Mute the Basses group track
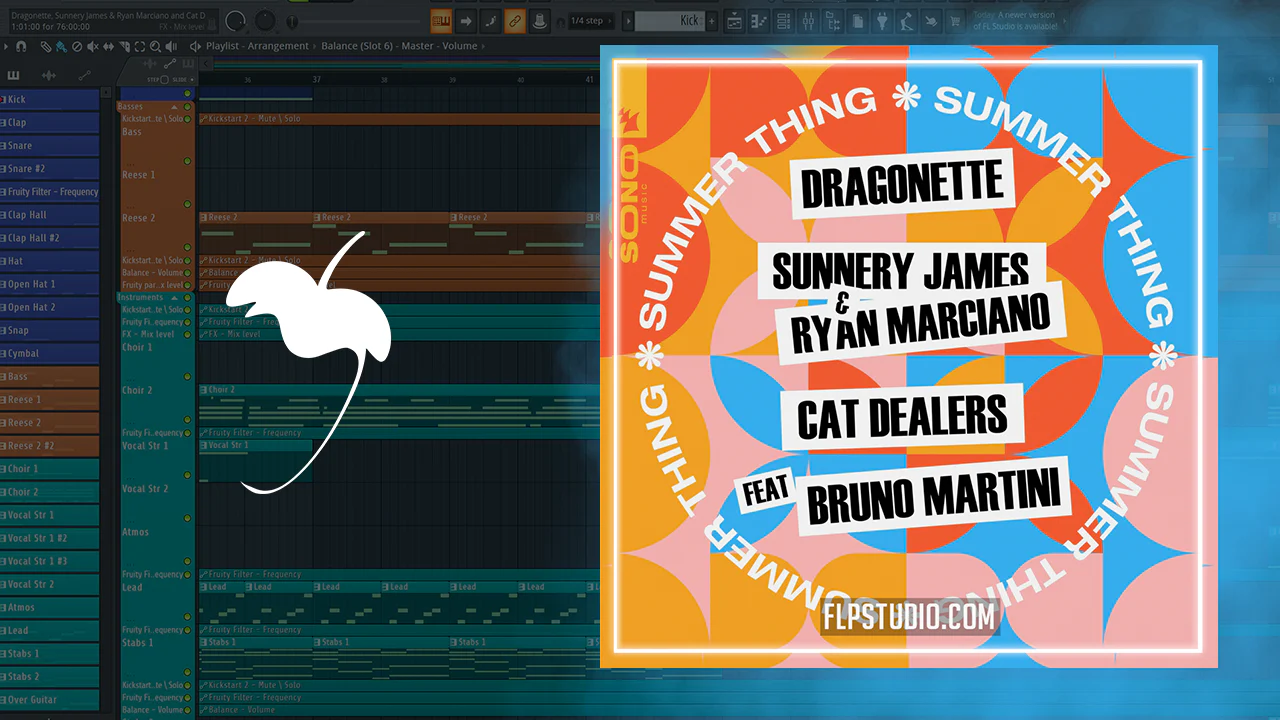The width and height of the screenshot is (1280, 720). (187, 106)
